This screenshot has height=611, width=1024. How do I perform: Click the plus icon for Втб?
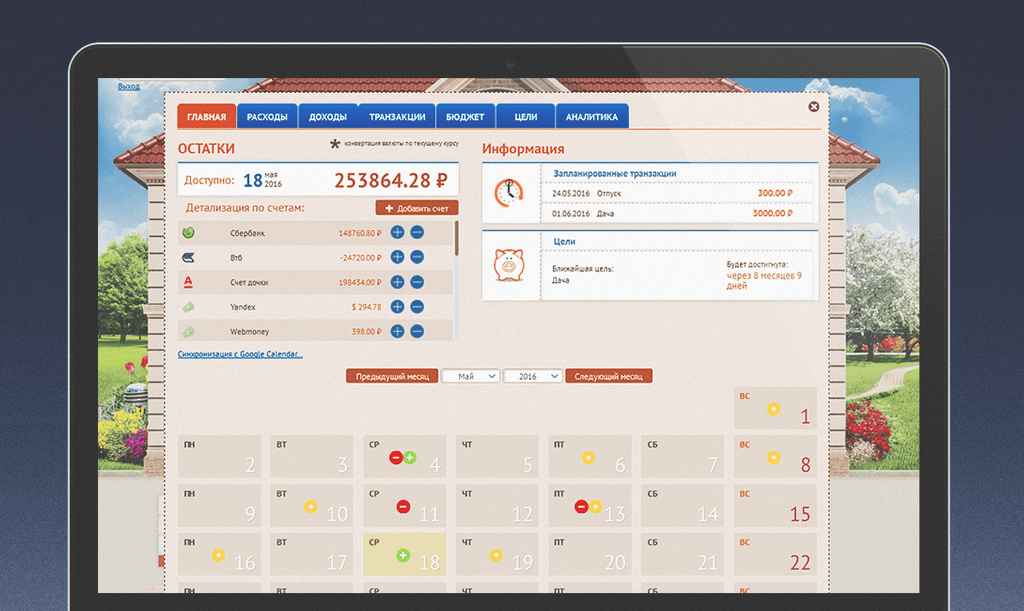coord(397,257)
